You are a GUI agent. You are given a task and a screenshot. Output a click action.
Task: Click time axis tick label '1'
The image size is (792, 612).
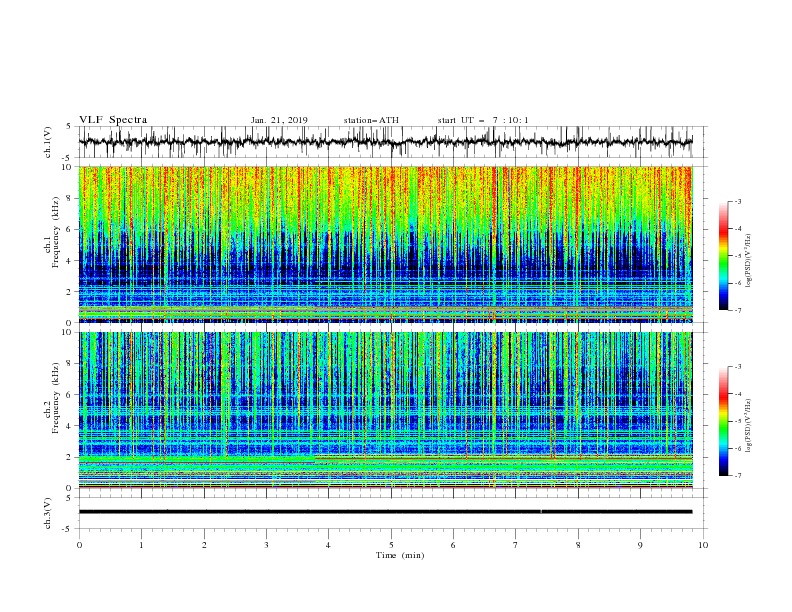tap(141, 545)
